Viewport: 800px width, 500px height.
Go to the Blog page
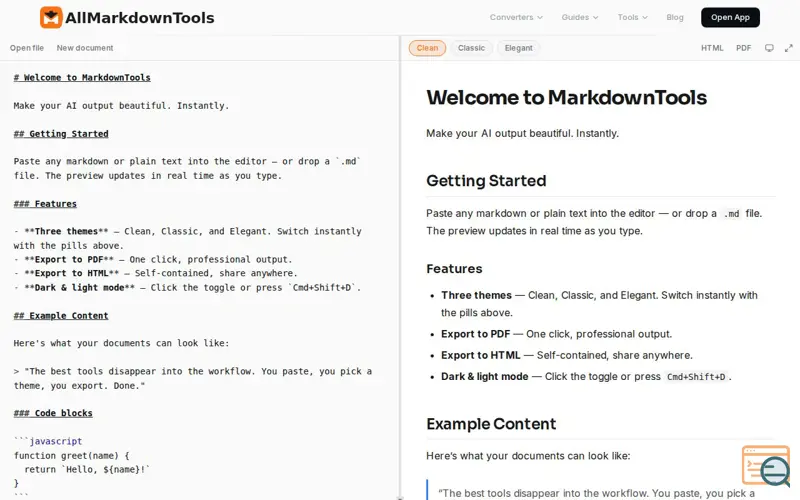[x=674, y=17]
